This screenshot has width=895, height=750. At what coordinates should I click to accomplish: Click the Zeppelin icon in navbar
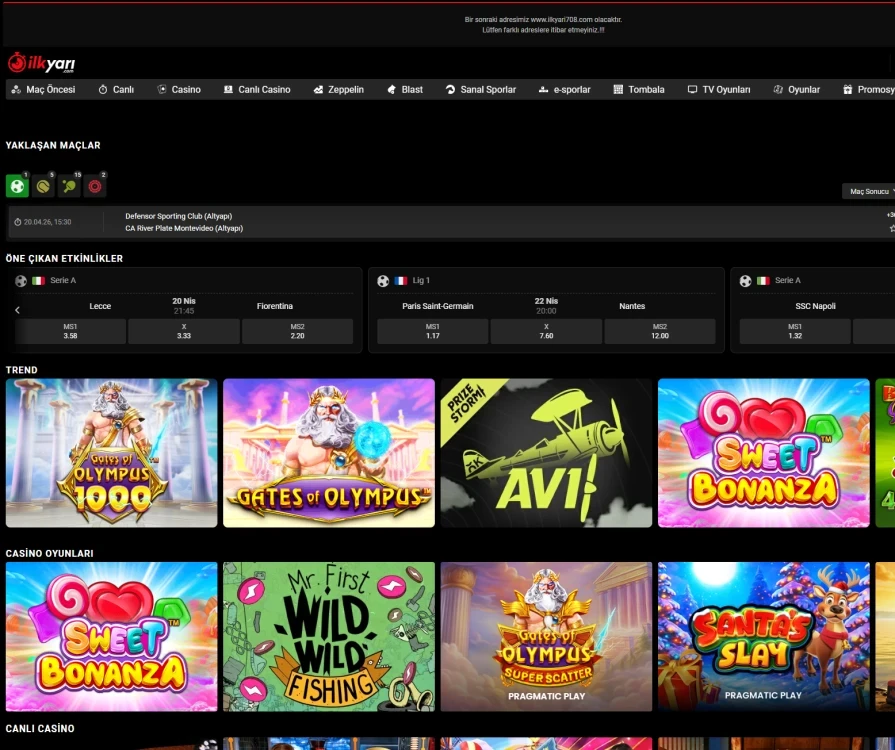tap(319, 90)
